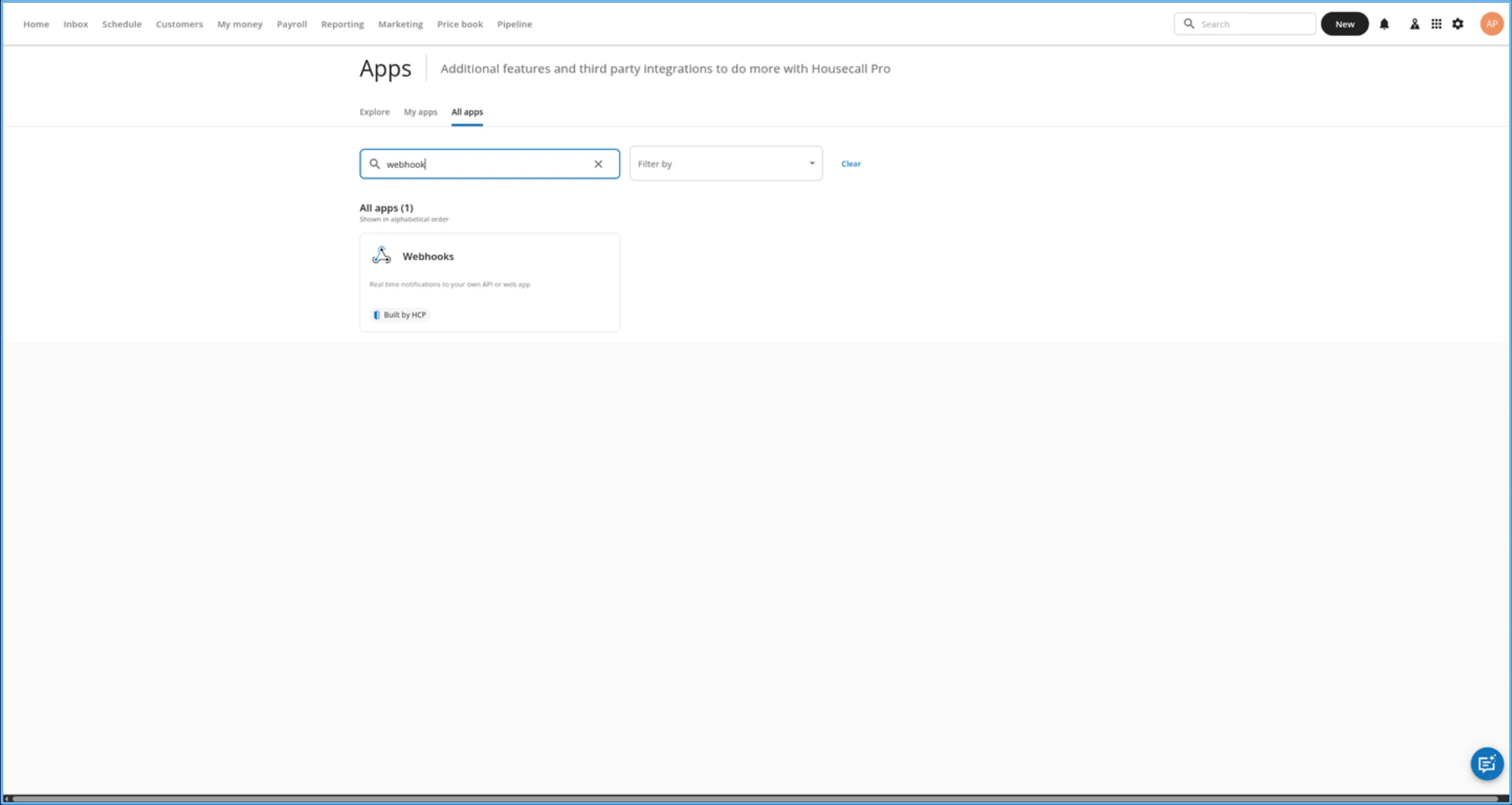Select the All apps tab
Screen dimensions: 1512x805
click(467, 112)
